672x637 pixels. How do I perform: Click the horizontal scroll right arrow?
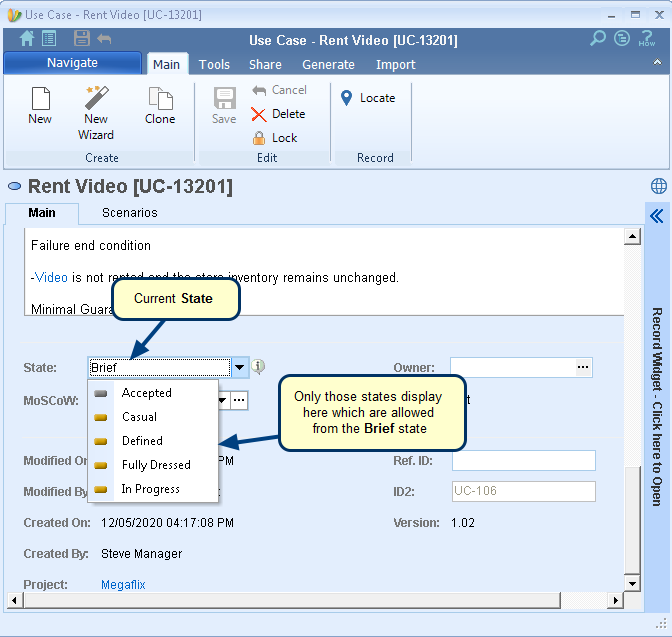point(615,600)
